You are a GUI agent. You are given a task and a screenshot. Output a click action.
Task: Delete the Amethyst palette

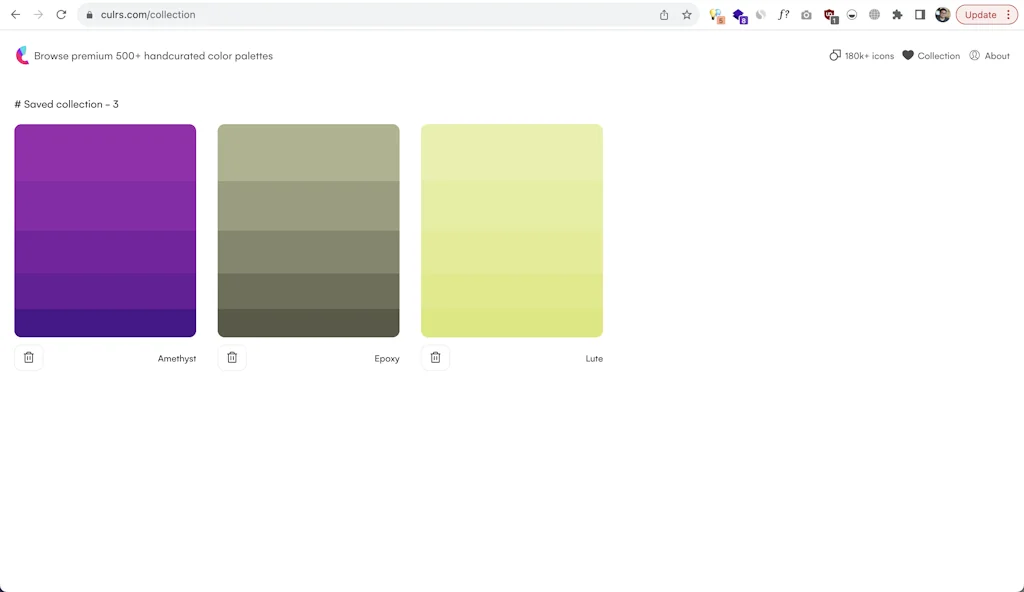coord(29,357)
